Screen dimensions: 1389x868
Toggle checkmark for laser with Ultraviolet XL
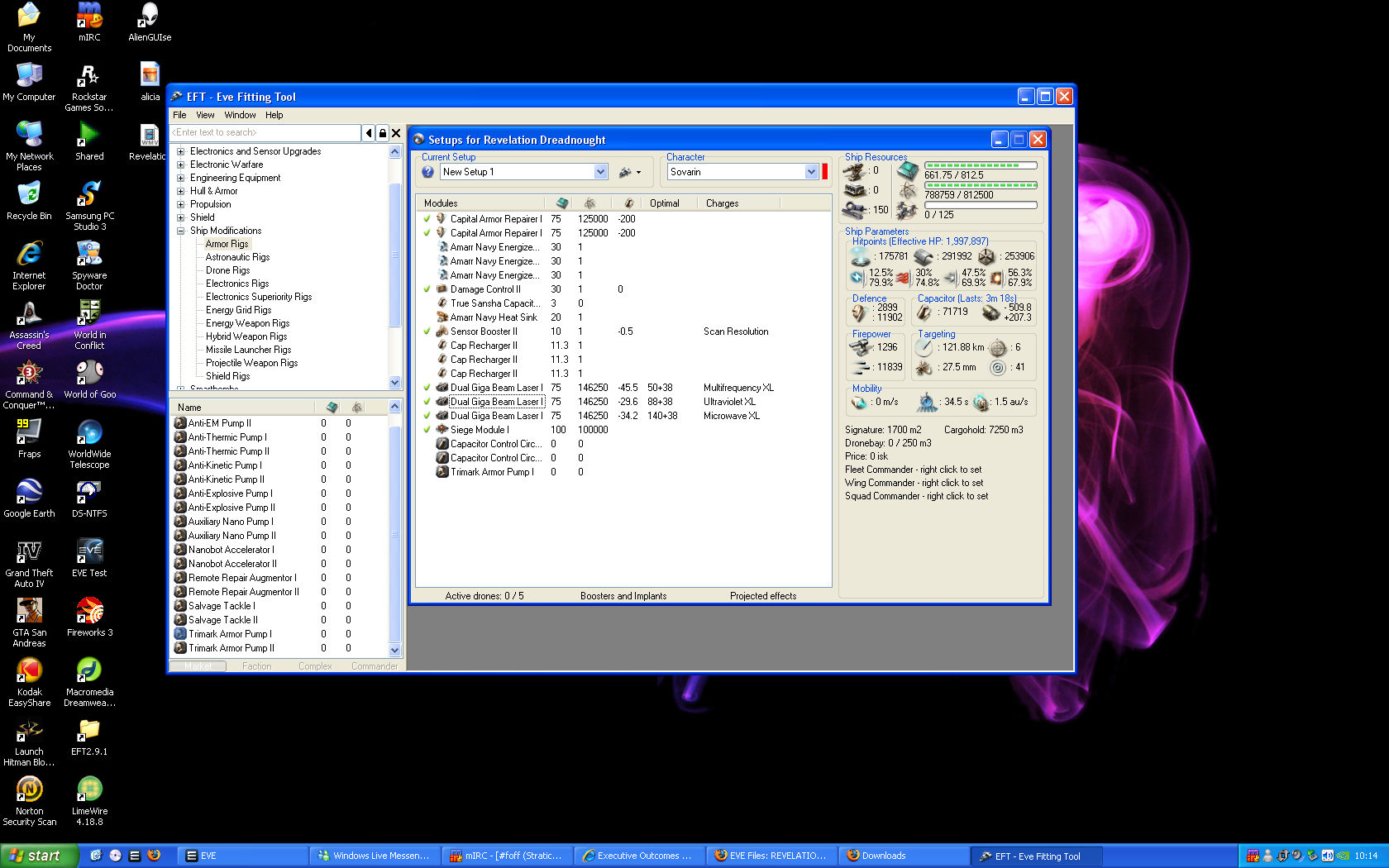[427, 402]
